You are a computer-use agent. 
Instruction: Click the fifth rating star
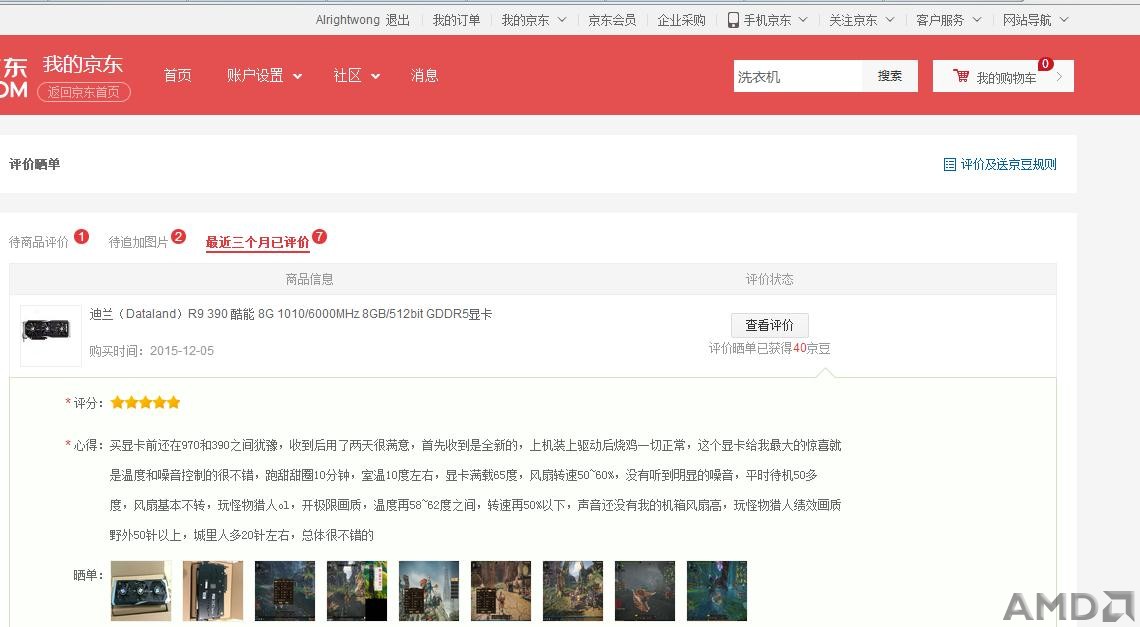(174, 402)
